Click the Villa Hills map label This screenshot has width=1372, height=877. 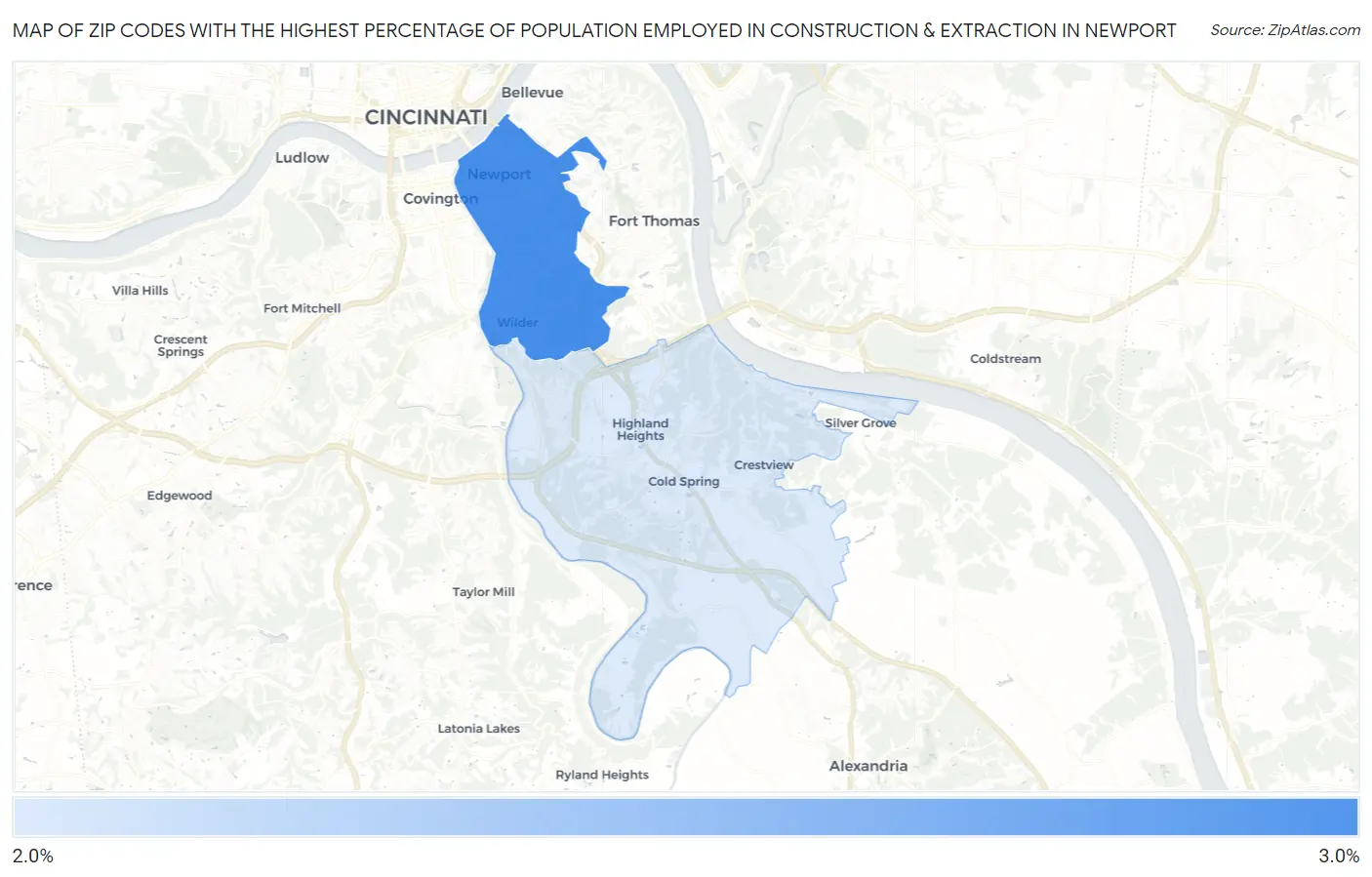(140, 291)
